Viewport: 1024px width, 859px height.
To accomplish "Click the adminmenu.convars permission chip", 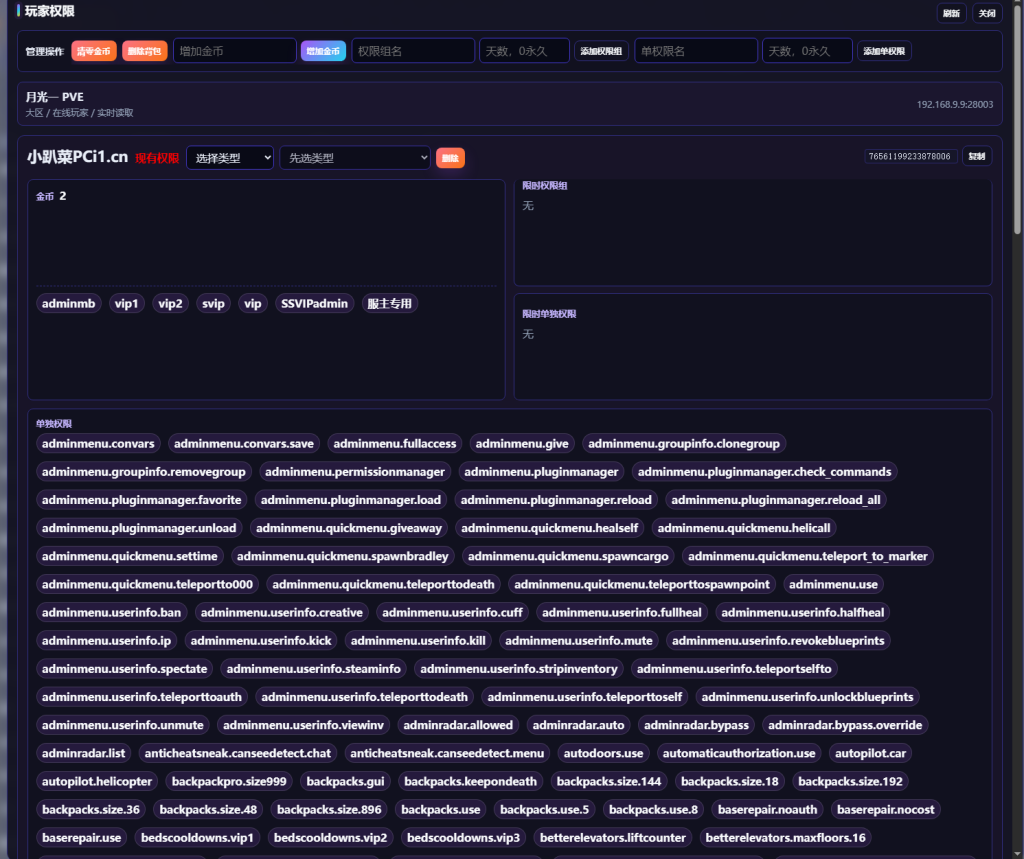I will 98,444.
